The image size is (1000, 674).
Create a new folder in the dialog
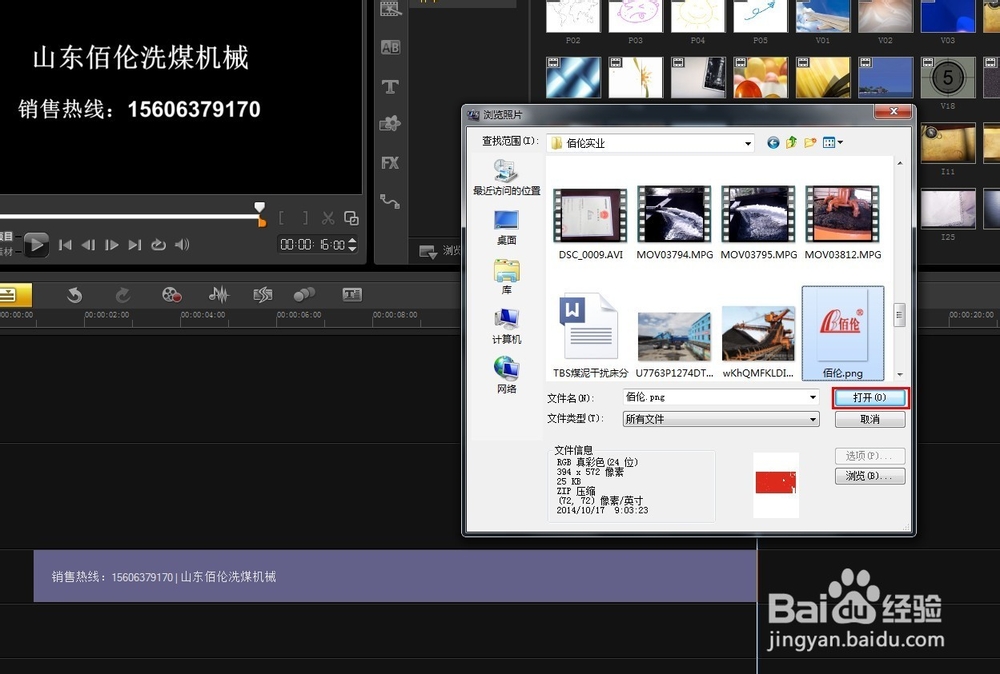pos(810,143)
